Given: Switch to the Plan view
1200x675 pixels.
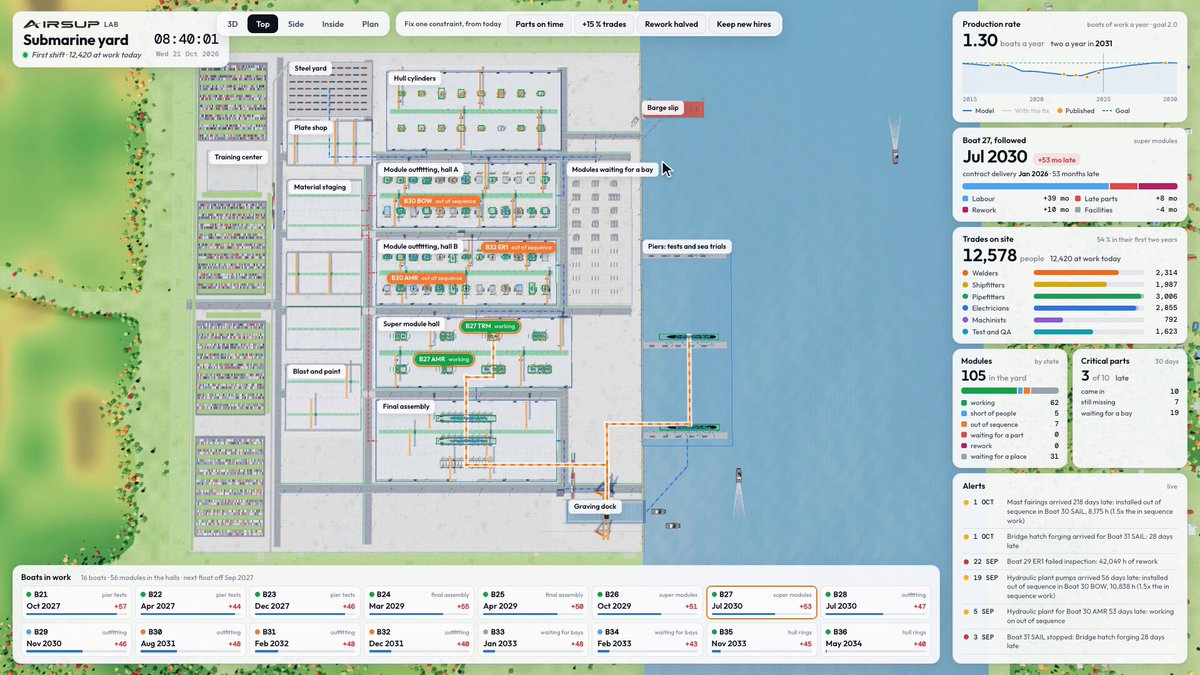Looking at the screenshot, I should point(370,24).
